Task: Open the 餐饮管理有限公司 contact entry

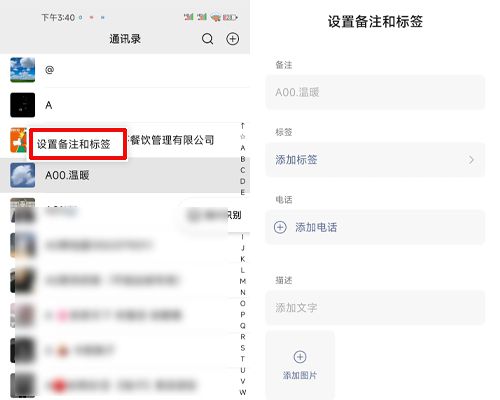Action: pos(172,140)
